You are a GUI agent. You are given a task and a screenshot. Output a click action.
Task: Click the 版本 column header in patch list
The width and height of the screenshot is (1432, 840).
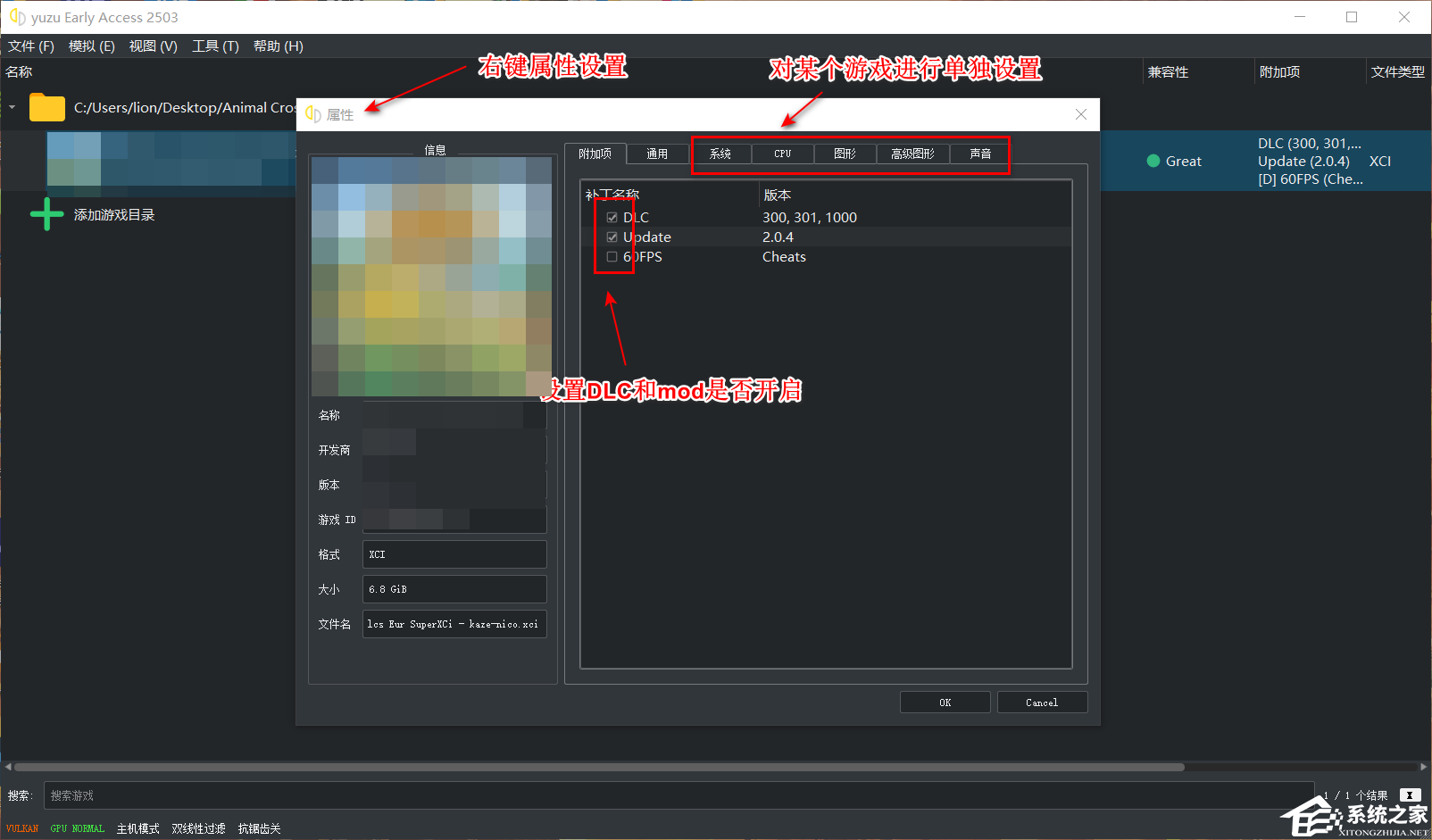pos(778,195)
